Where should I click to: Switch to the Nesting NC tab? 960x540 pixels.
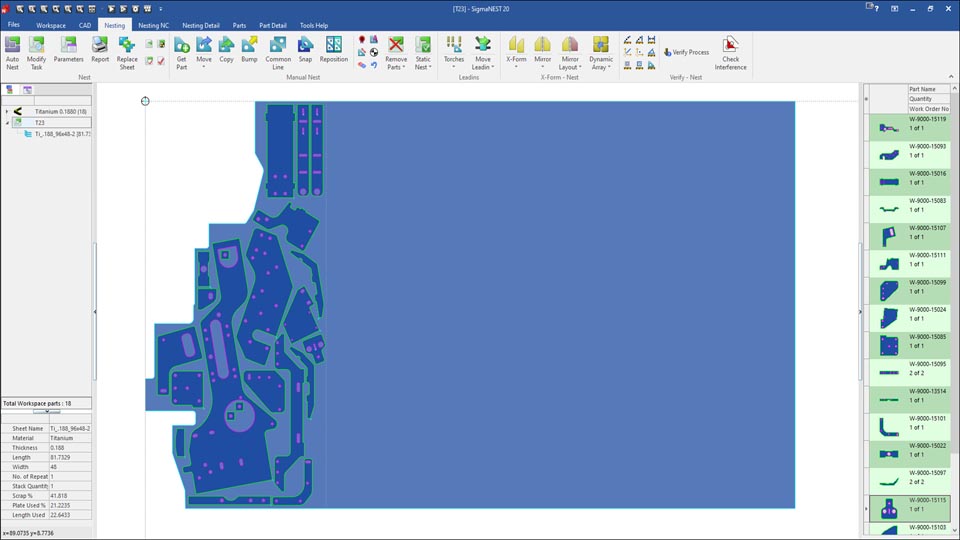click(x=154, y=25)
